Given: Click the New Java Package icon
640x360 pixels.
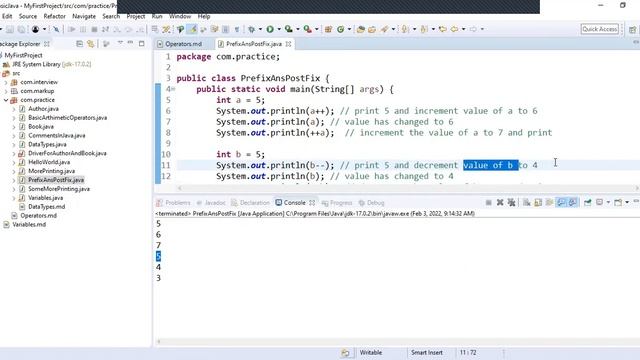Looking at the screenshot, I should [328, 29].
